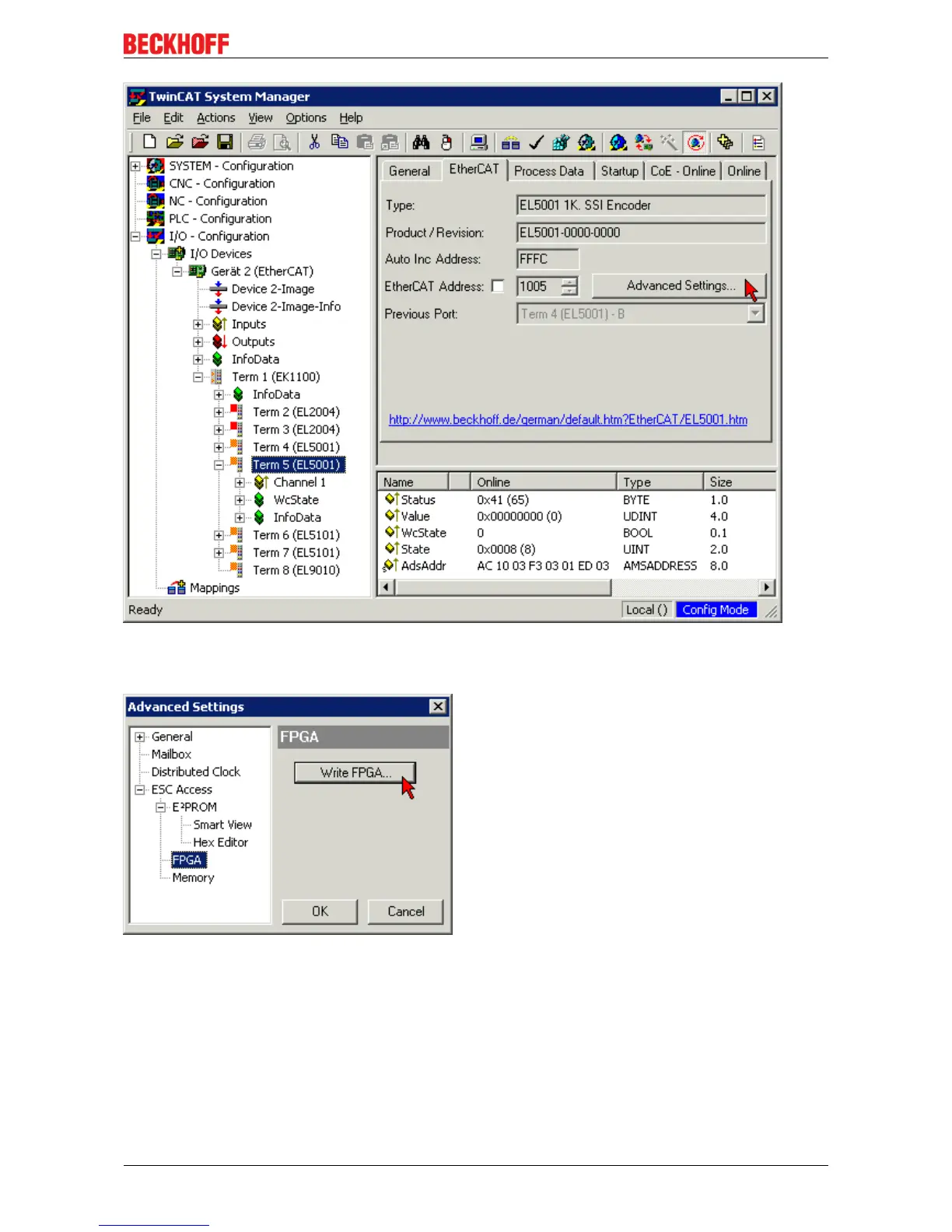Click the EtherCAT Address spin control arrows
952x1232 pixels.
point(569,286)
